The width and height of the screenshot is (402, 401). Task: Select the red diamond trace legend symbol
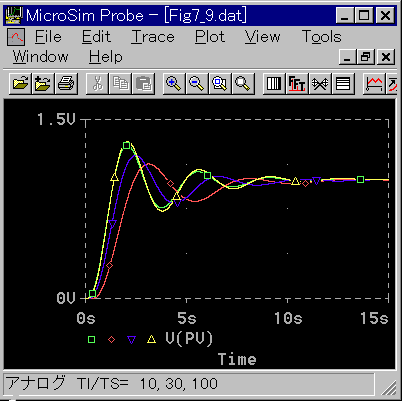click(x=112, y=339)
